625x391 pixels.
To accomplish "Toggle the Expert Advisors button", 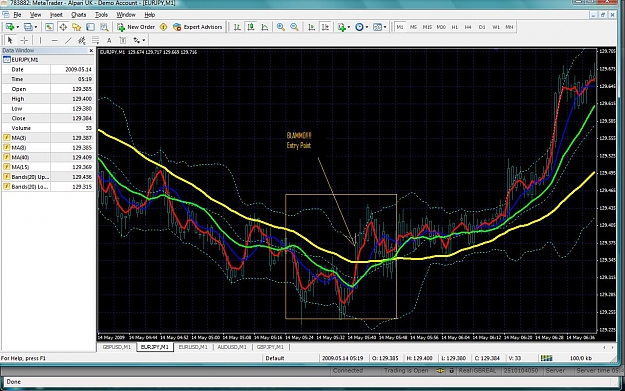I will pos(198,27).
